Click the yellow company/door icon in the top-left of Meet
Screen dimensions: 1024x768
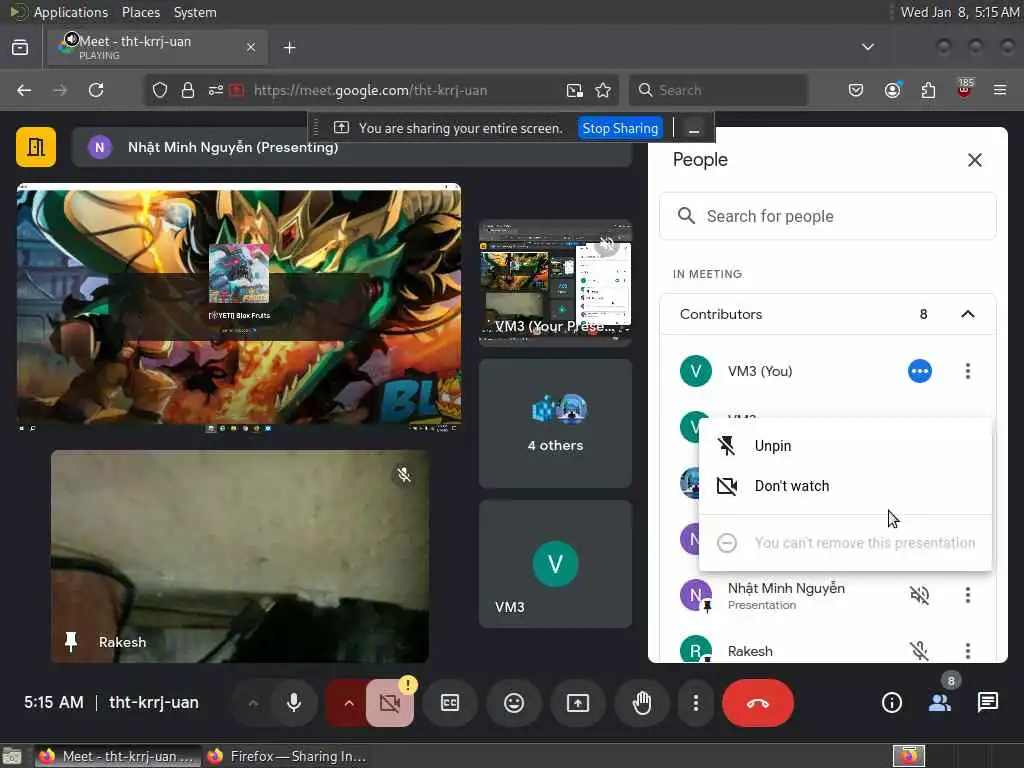pyautogui.click(x=36, y=147)
